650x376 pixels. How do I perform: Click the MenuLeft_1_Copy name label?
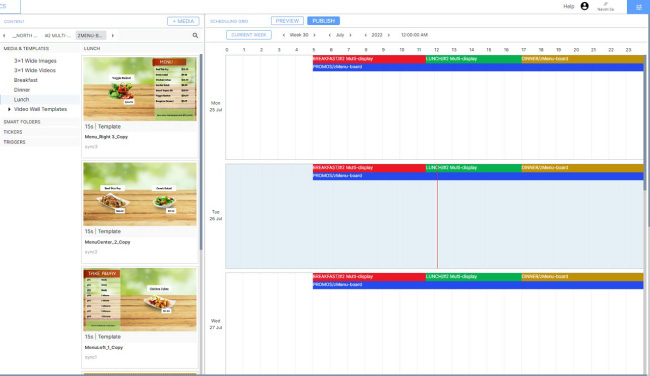(104, 347)
